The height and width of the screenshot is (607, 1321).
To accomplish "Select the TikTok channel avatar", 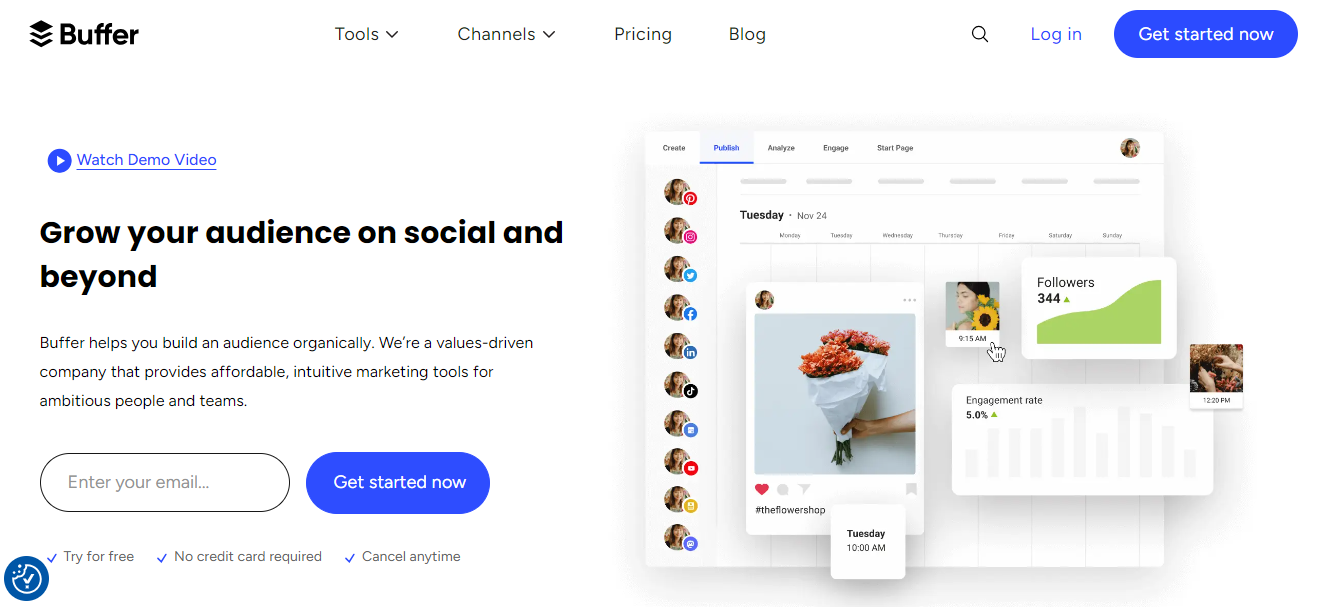I will 679,385.
